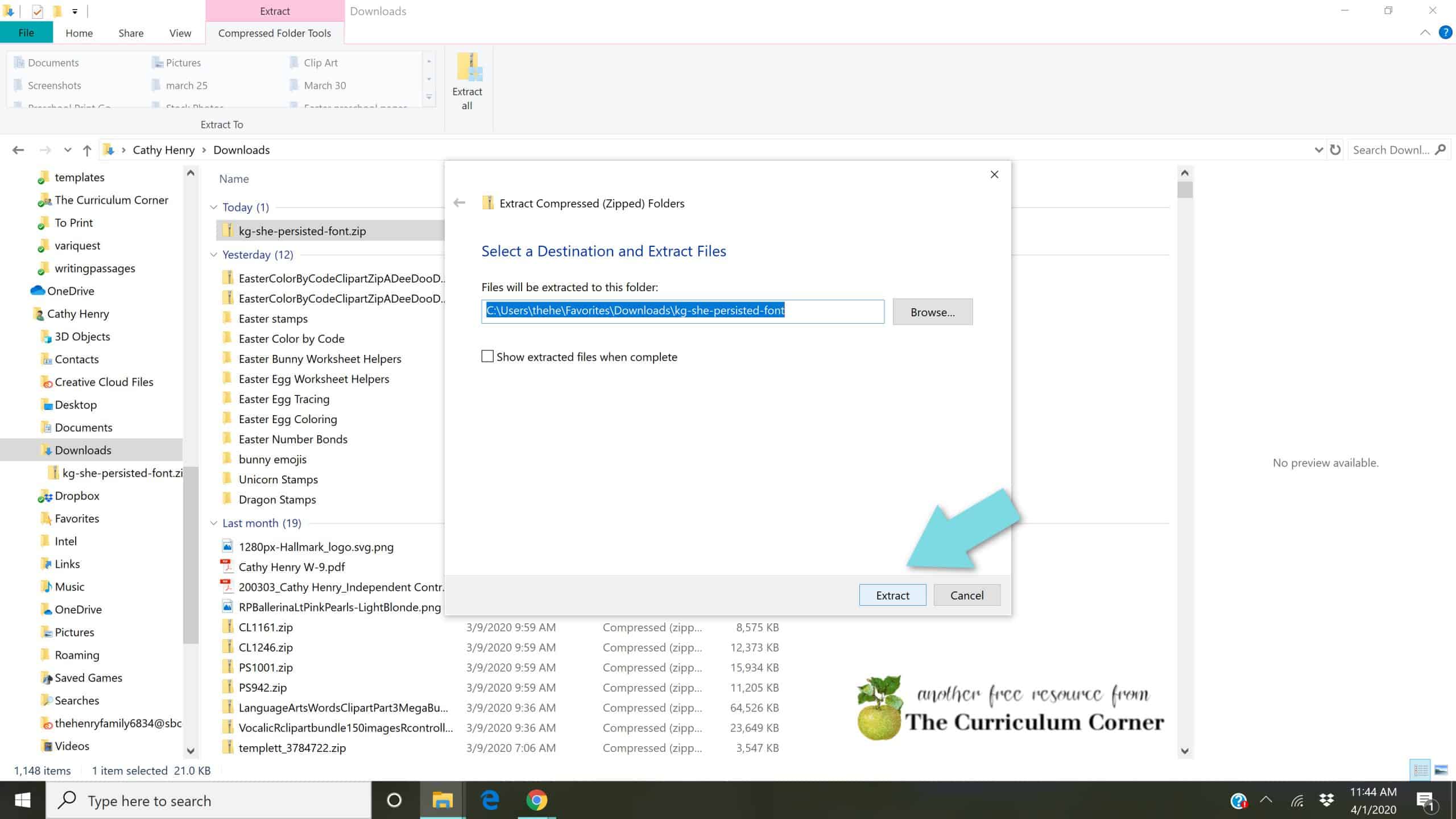This screenshot has width=1456, height=819.
Task: Click the Extract button
Action: (892, 595)
